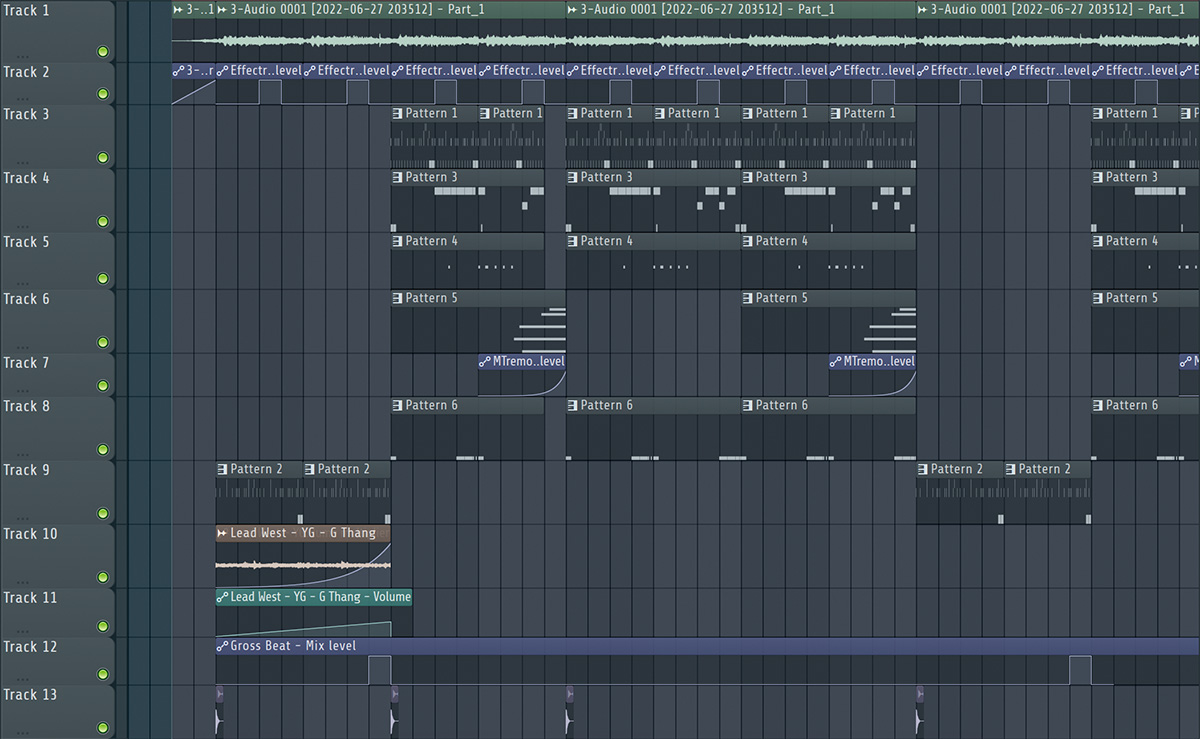Disable Track 5 using its mute LED
This screenshot has height=739, width=1200.
[x=102, y=279]
